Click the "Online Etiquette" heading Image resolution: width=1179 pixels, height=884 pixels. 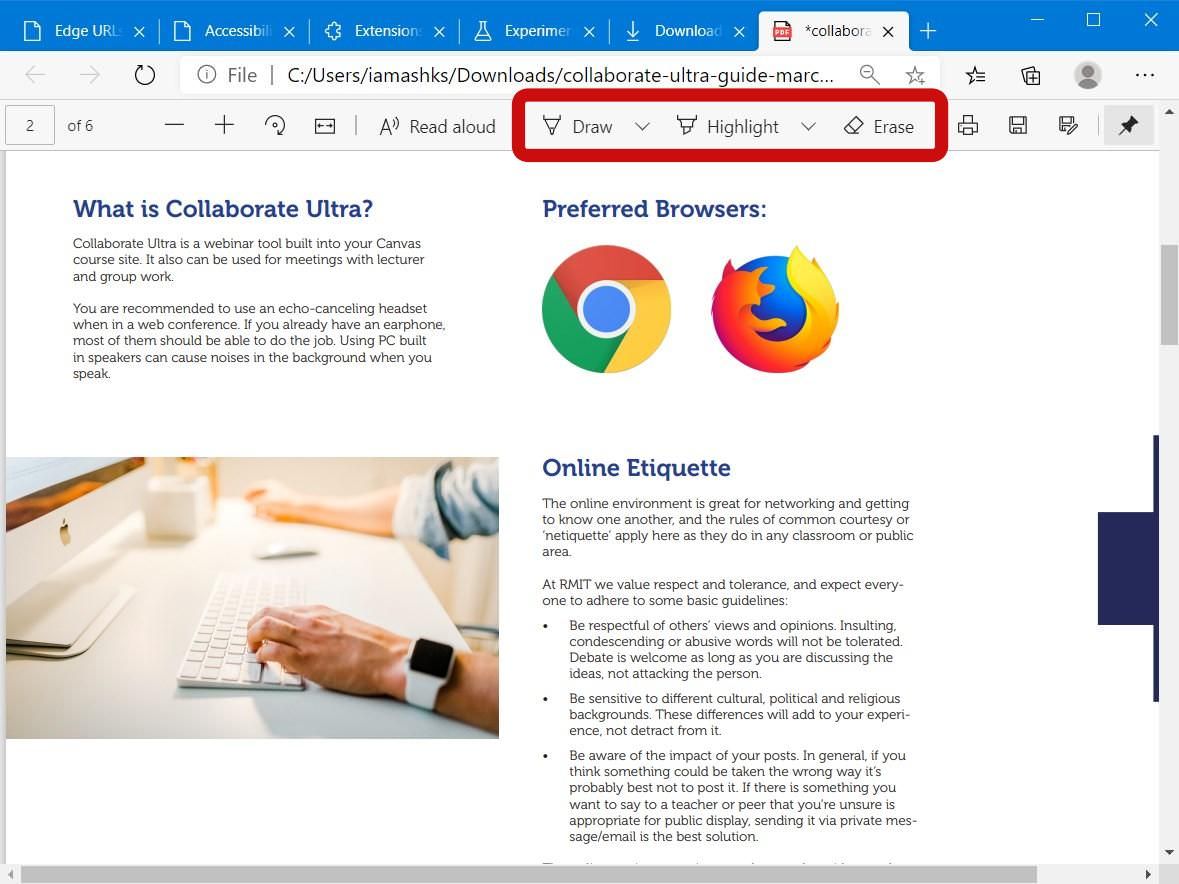pyautogui.click(x=636, y=468)
